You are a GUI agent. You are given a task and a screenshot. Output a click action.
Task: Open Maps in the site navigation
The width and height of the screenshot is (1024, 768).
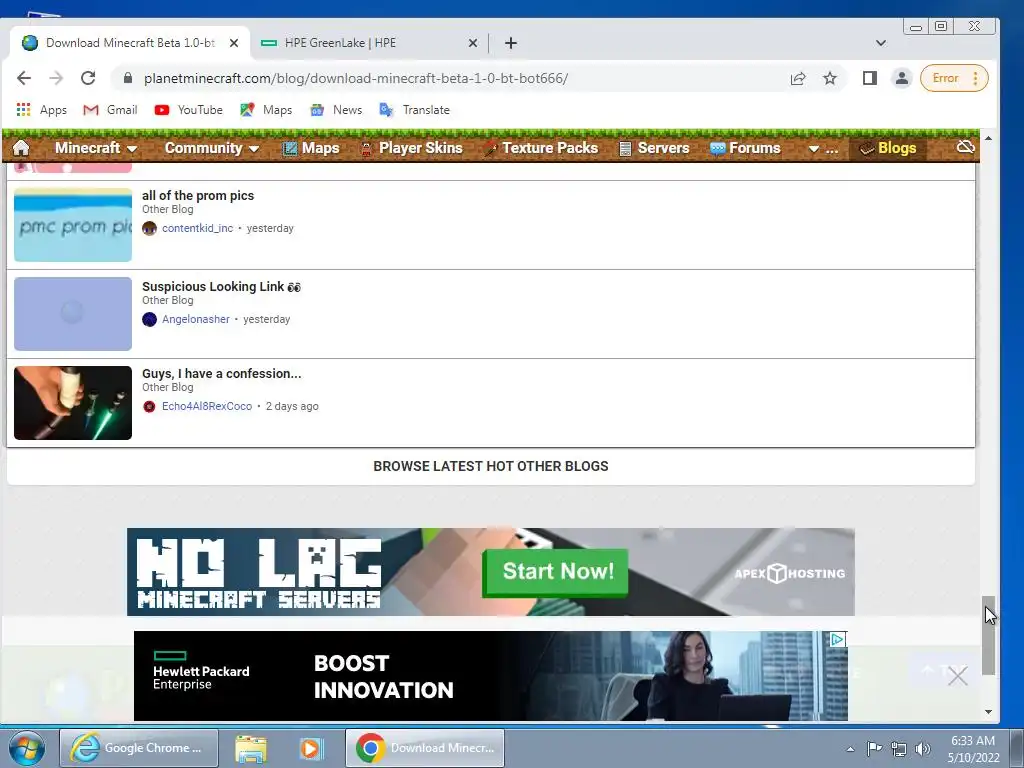311,148
